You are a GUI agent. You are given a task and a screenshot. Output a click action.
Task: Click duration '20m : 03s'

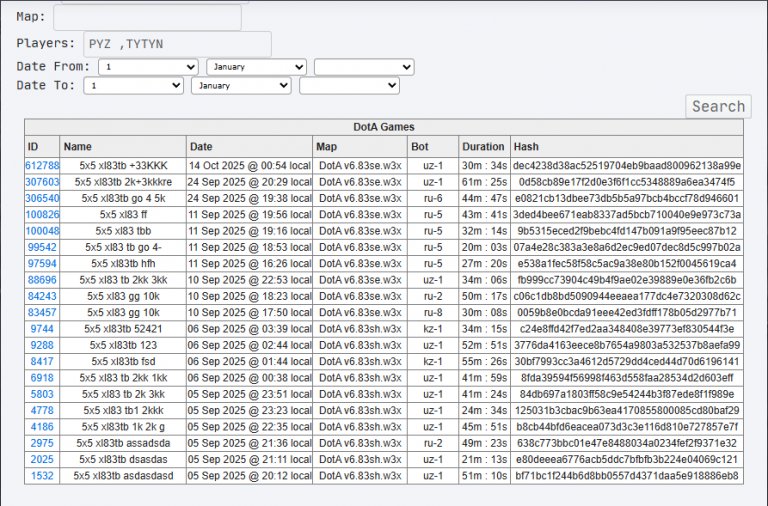pyautogui.click(x=484, y=247)
